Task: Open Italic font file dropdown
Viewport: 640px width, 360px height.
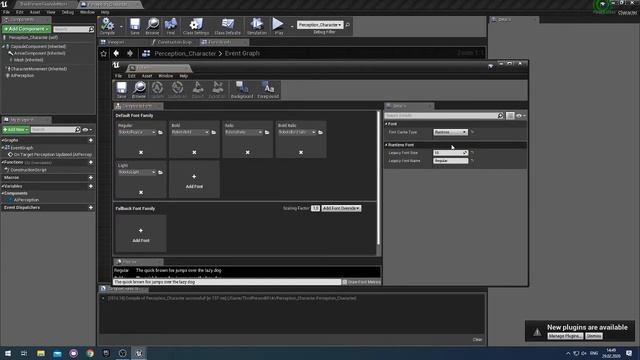Action: tap(244, 132)
